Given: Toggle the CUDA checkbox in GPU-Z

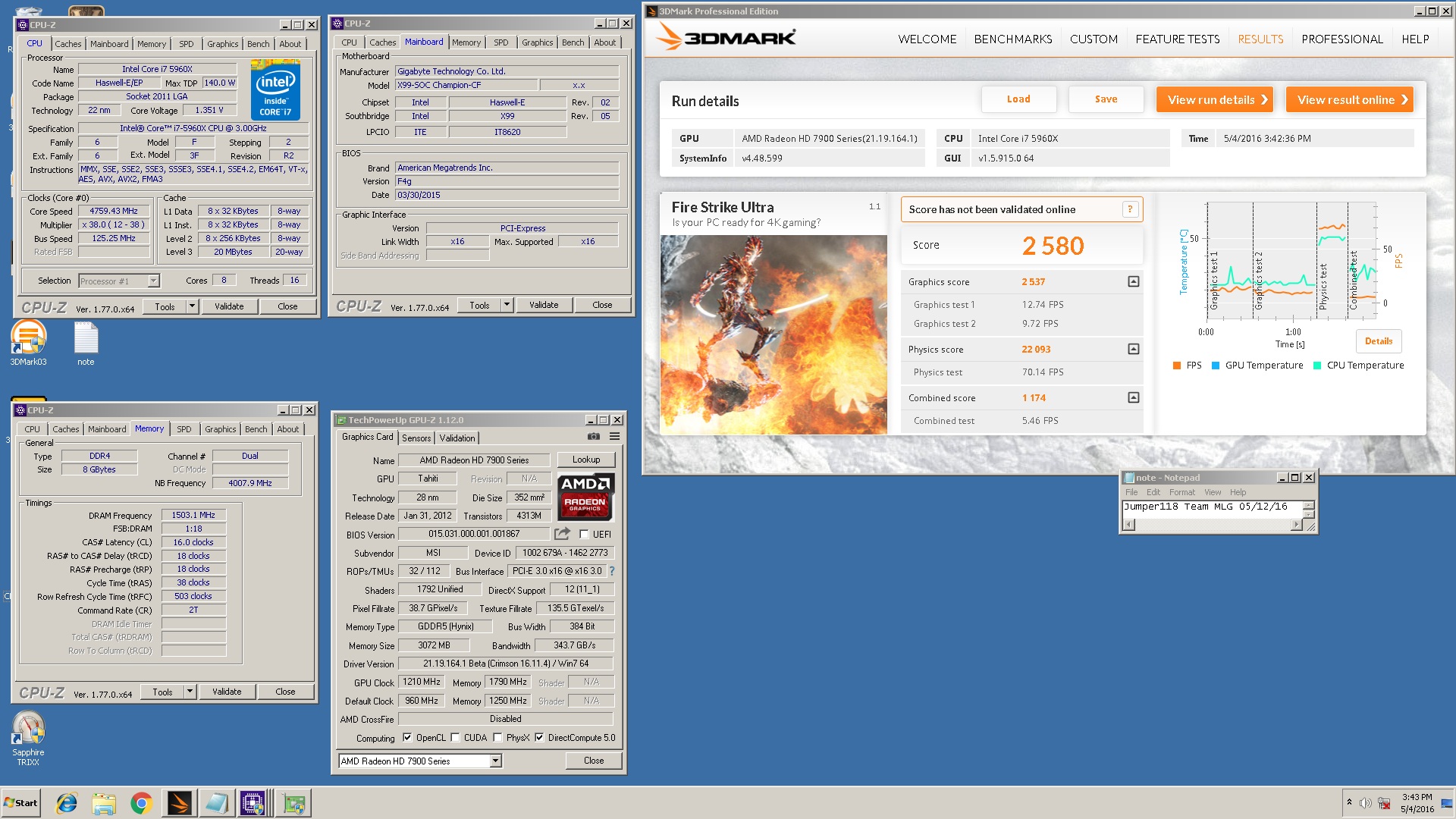Looking at the screenshot, I should pos(455,737).
